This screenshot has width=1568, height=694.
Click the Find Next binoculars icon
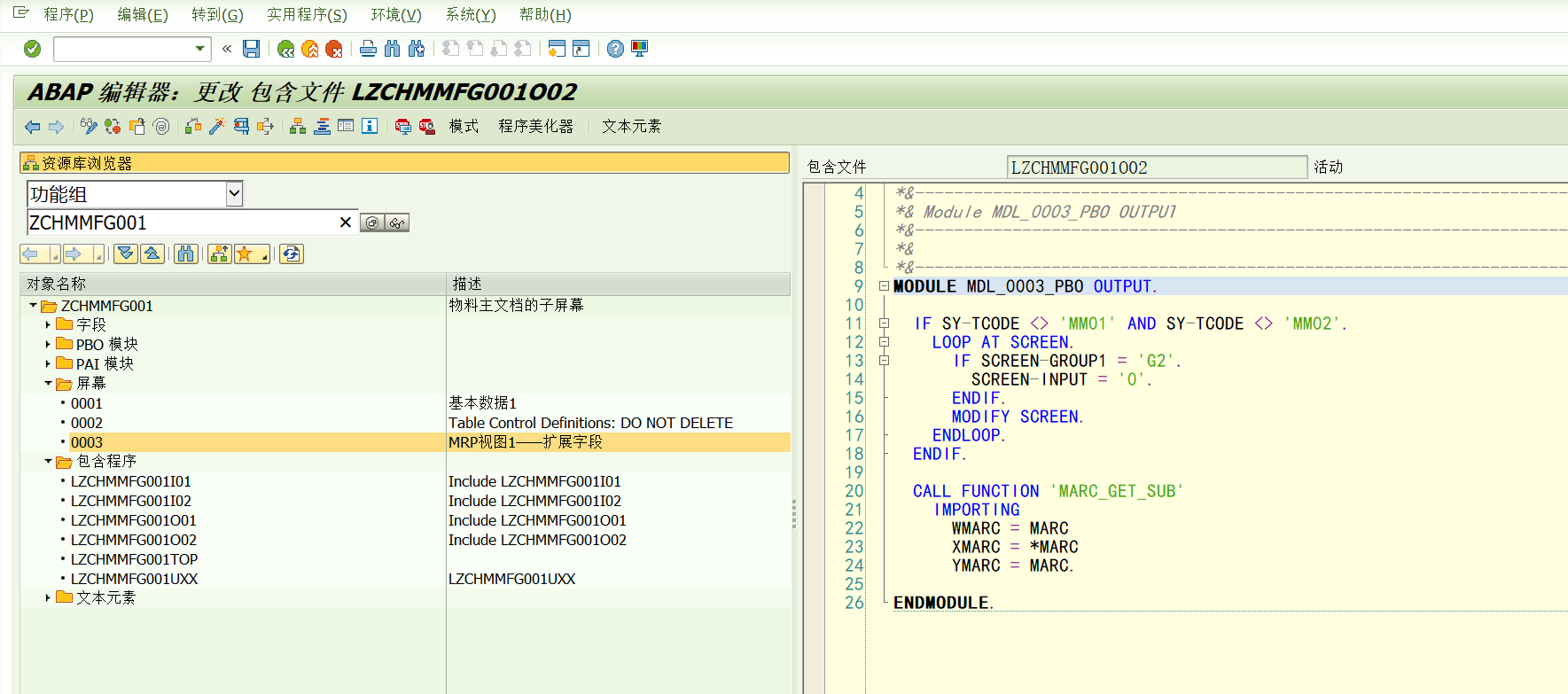click(417, 49)
